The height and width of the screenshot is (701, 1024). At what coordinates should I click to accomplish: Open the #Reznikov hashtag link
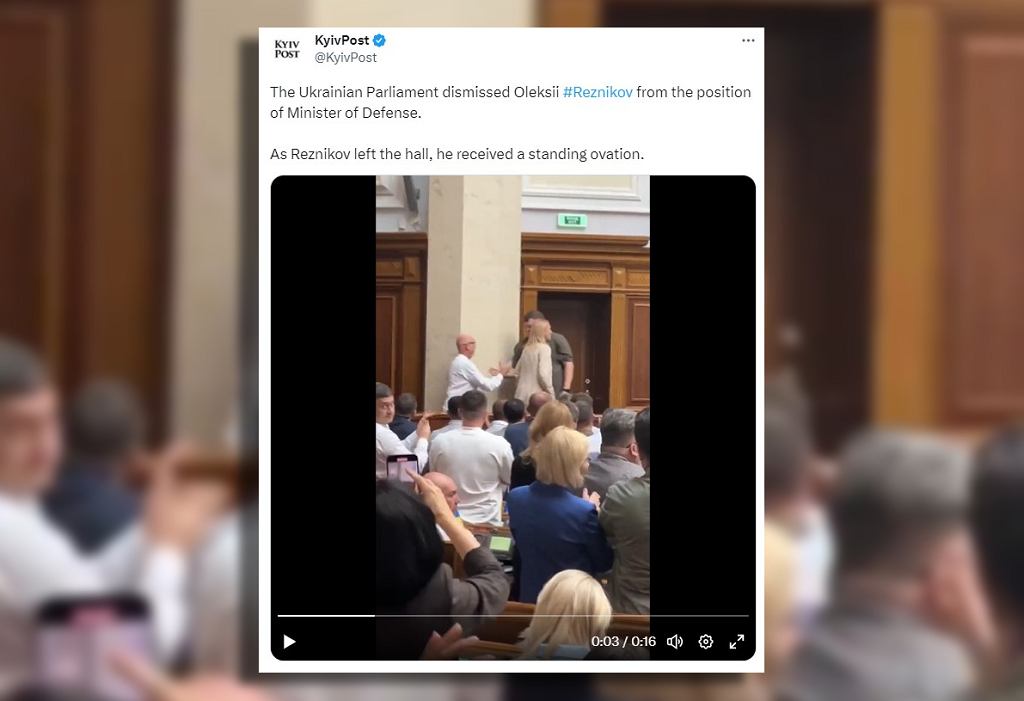pyautogui.click(x=598, y=92)
